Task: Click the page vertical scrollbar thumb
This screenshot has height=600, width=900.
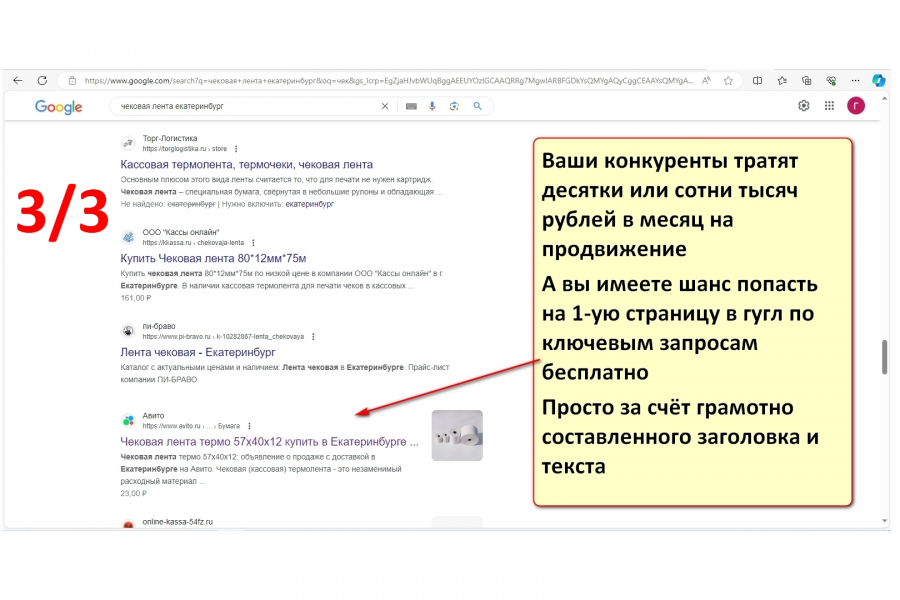Action: coord(885,357)
